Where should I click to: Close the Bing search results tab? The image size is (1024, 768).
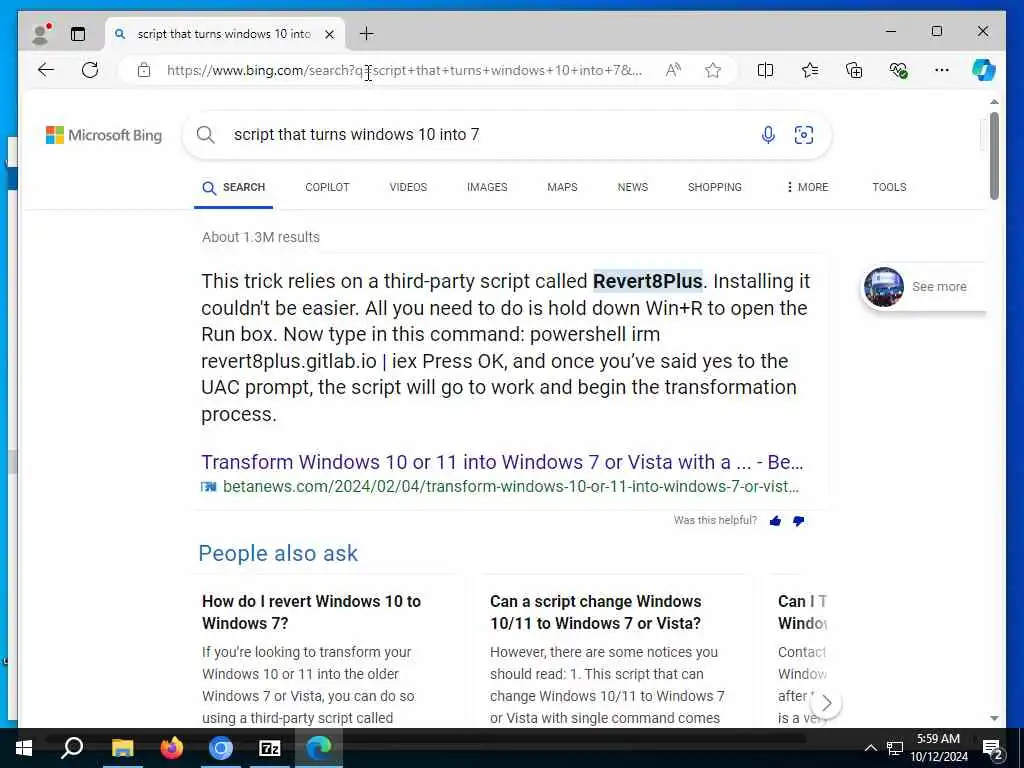(x=330, y=34)
